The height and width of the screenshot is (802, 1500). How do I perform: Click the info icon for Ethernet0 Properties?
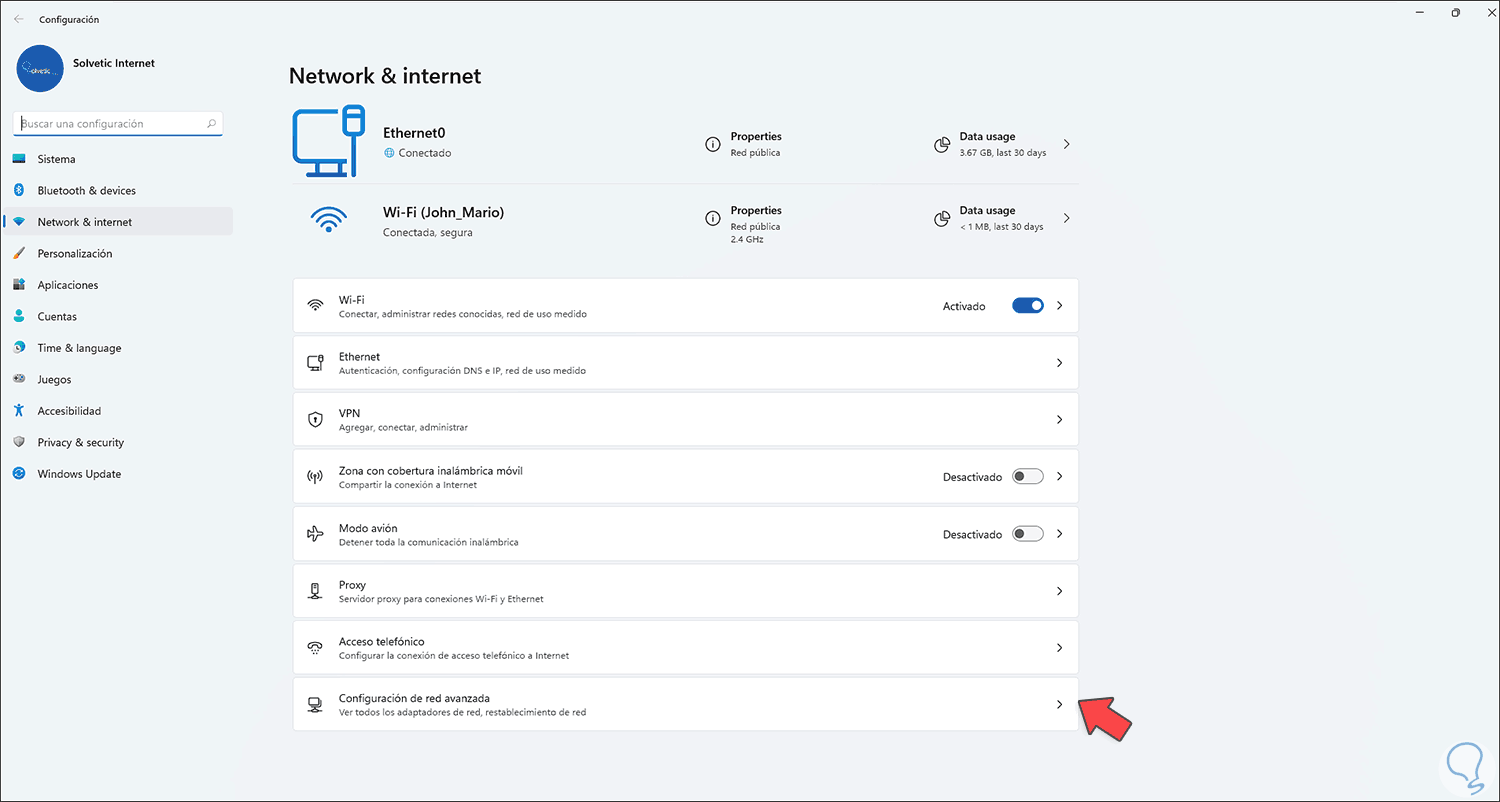tap(713, 144)
